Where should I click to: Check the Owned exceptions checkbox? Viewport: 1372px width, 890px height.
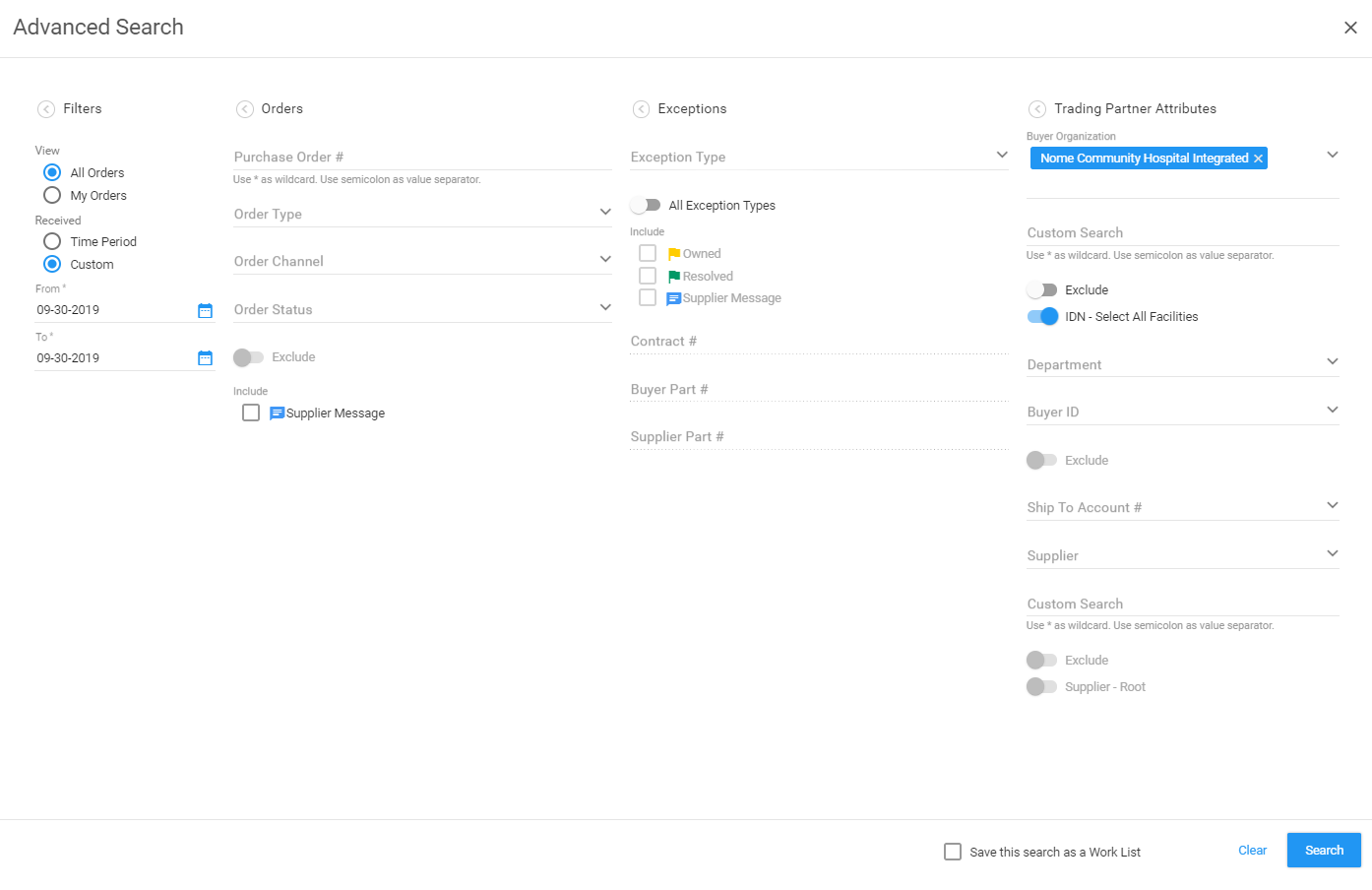click(648, 254)
